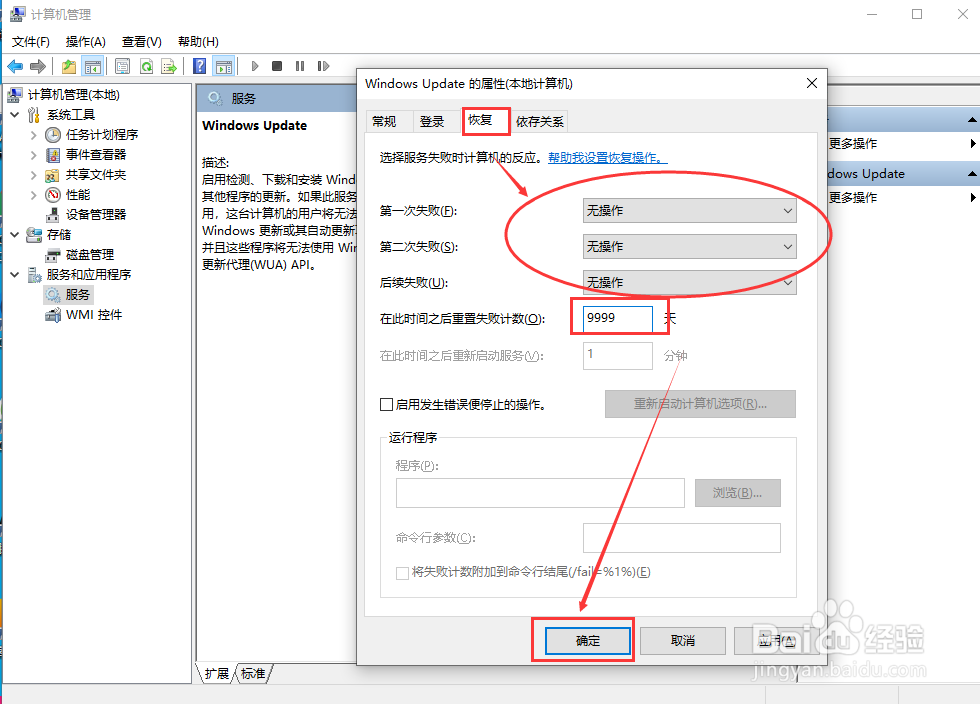The width and height of the screenshot is (980, 704).
Task: Select 系统工具 in the tree
Action: (71, 114)
